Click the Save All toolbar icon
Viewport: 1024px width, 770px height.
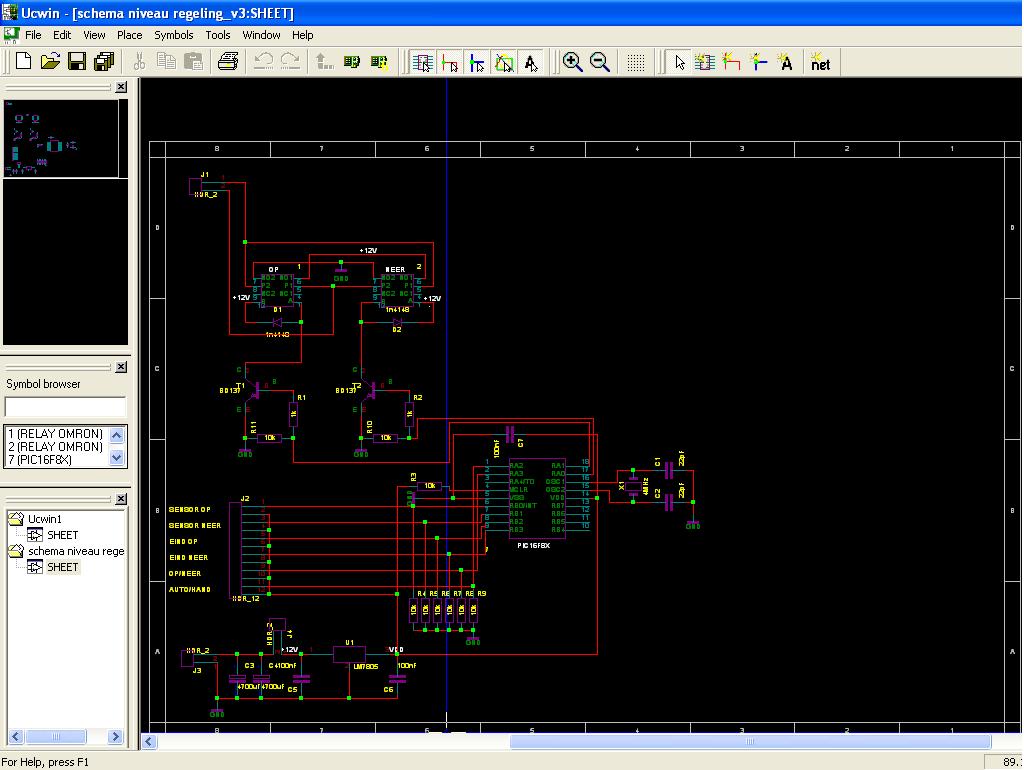104,62
